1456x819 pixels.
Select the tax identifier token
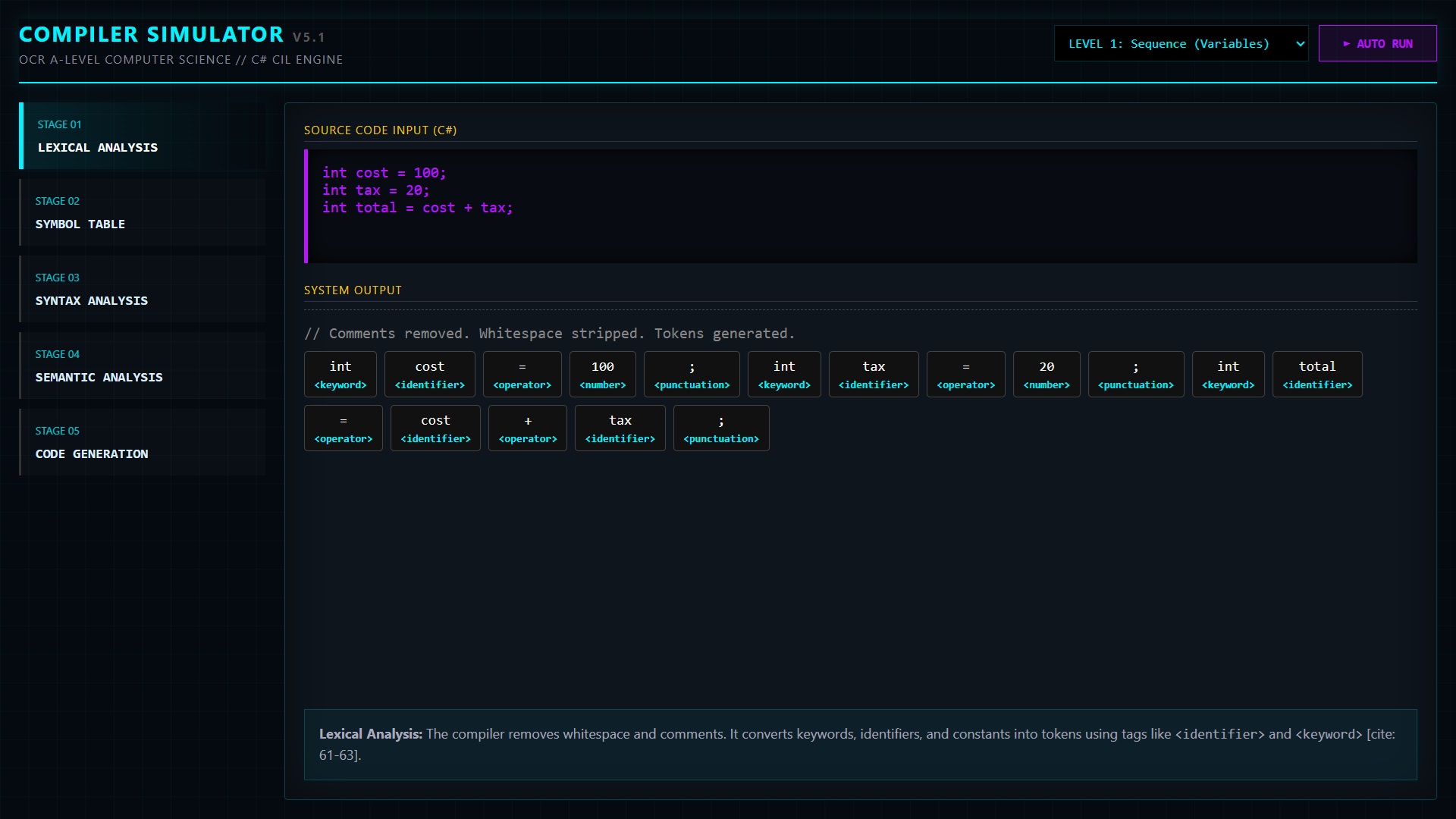[x=874, y=374]
